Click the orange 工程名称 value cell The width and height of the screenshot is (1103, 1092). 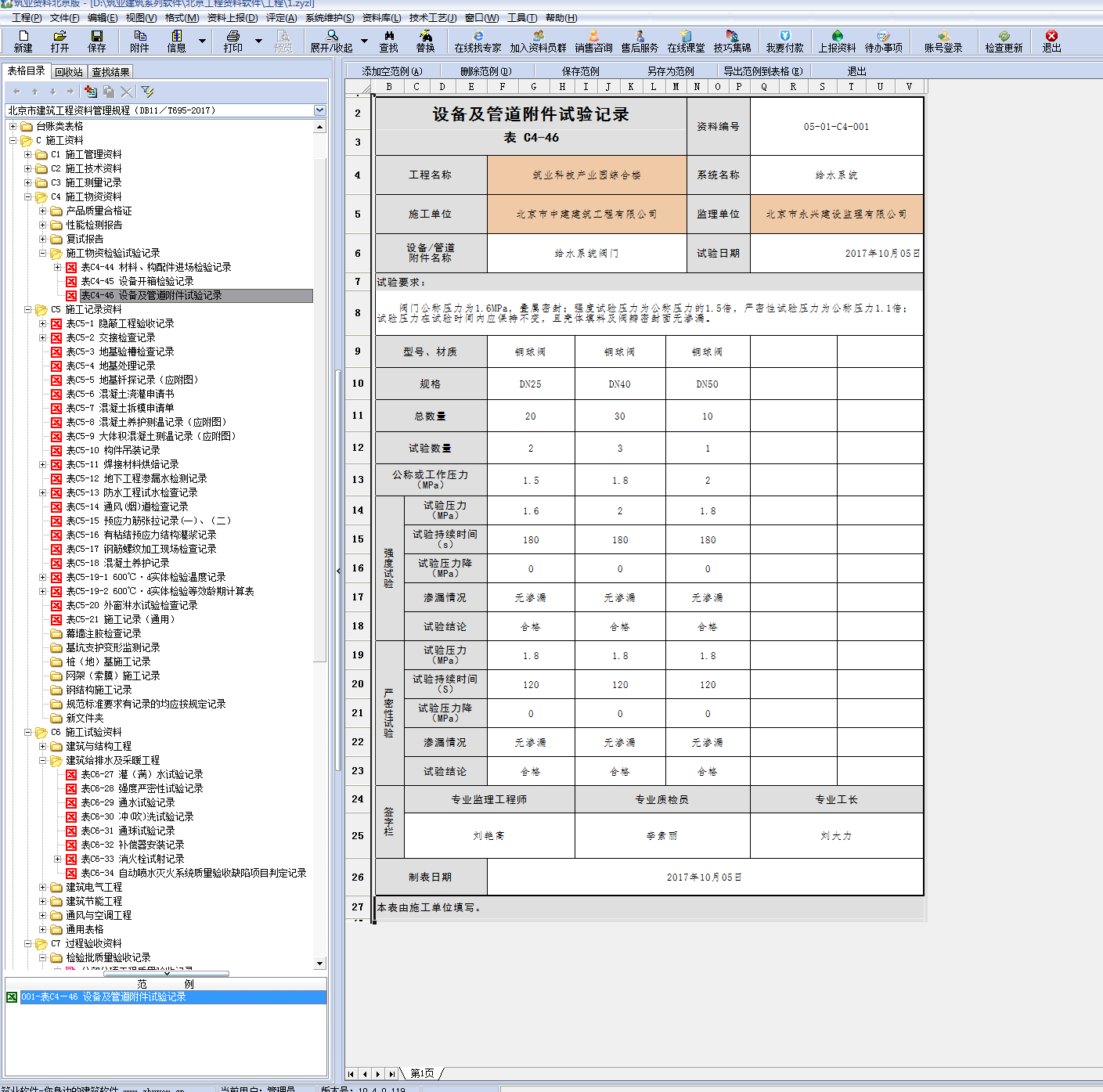click(587, 175)
